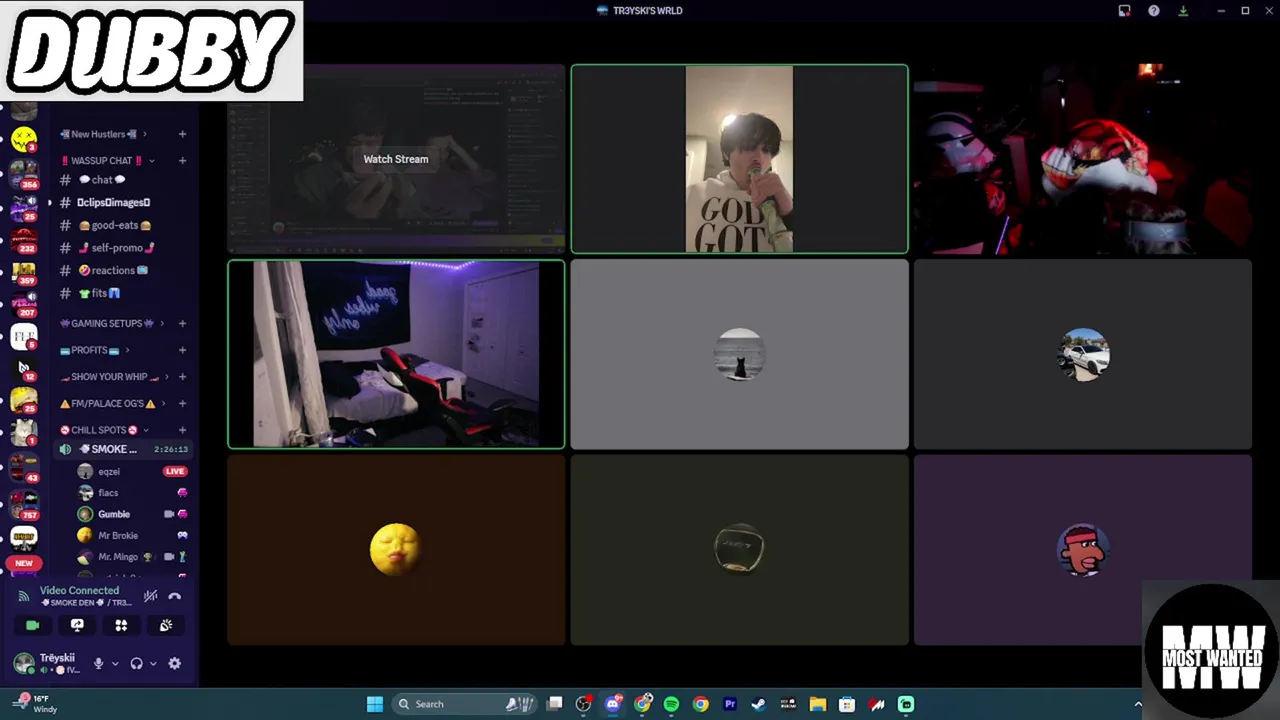Add channel to PROFITS with plus
This screenshot has height=720, width=1280.
182,350
